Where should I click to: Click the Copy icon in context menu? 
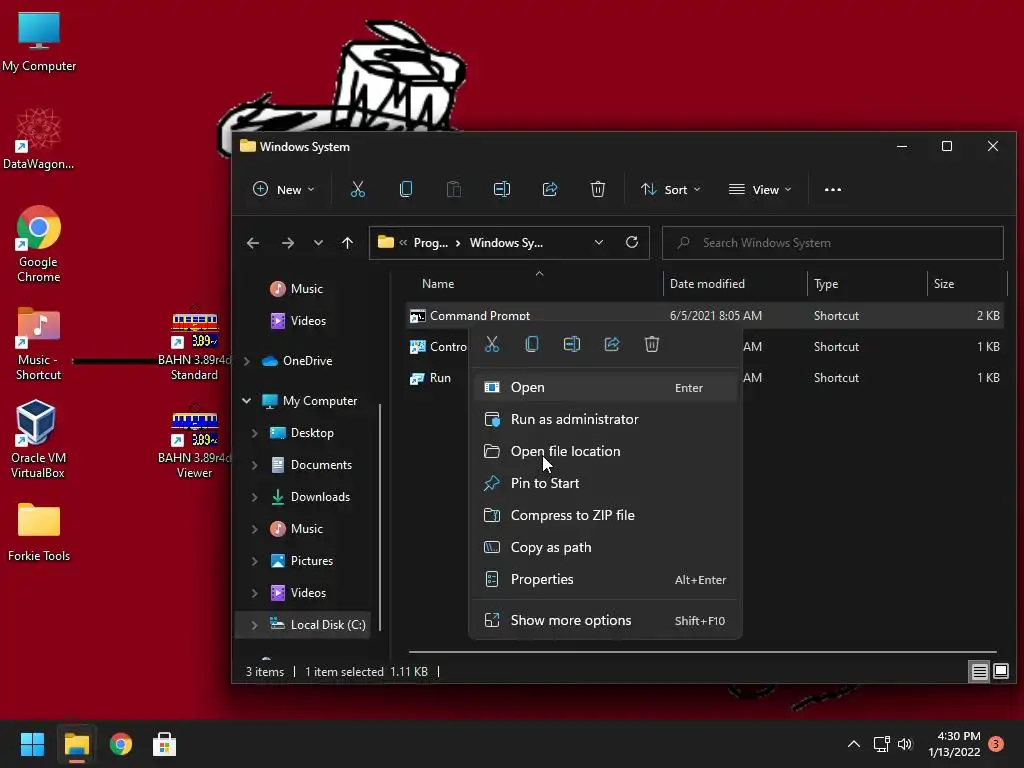pyautogui.click(x=532, y=344)
